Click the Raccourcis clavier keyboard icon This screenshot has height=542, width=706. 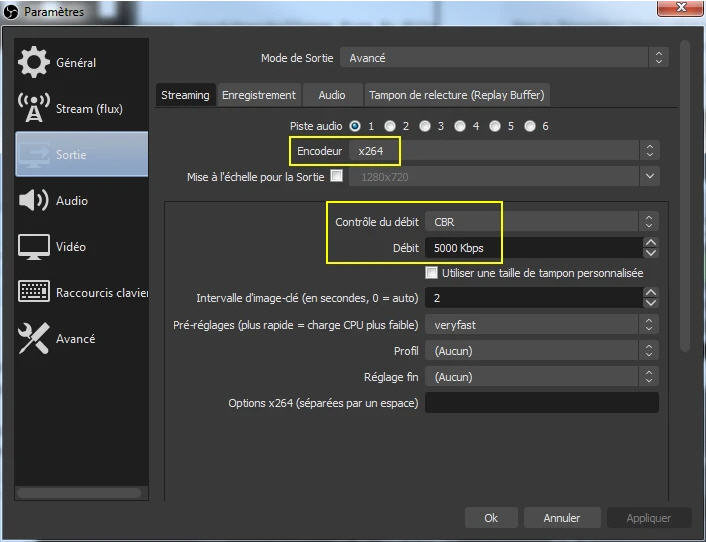click(34, 291)
